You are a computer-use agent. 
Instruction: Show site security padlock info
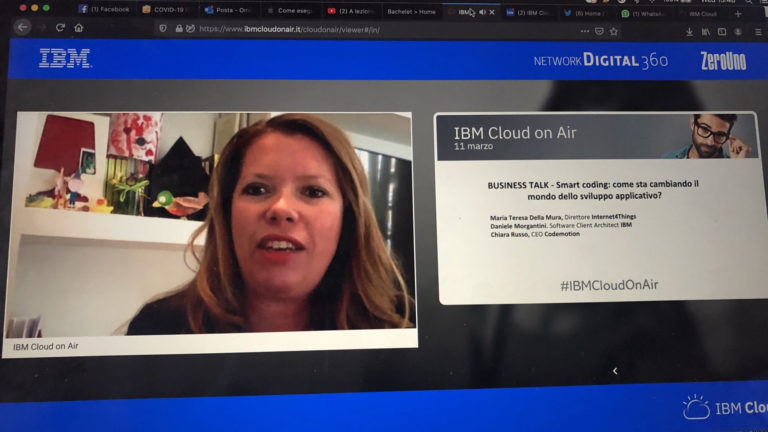[179, 29]
